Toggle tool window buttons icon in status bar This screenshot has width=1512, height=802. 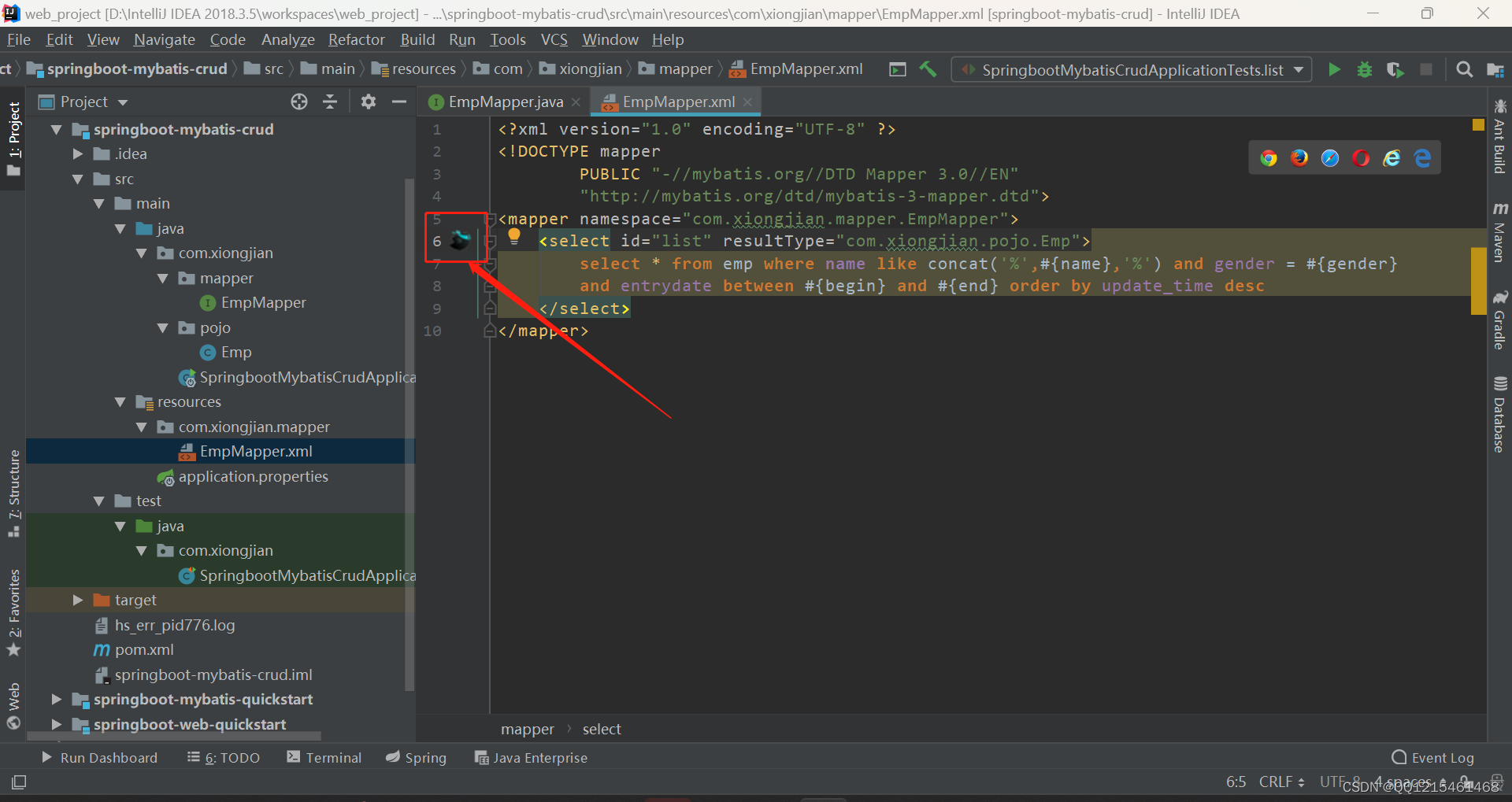tap(19, 782)
